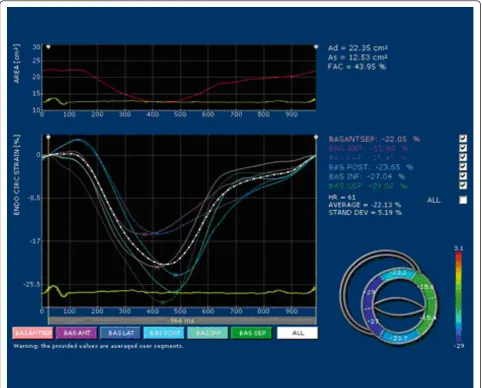Uncheck the BASANTSEP curve checkbox
Viewport: 482px width, 388px height.
pos(463,138)
